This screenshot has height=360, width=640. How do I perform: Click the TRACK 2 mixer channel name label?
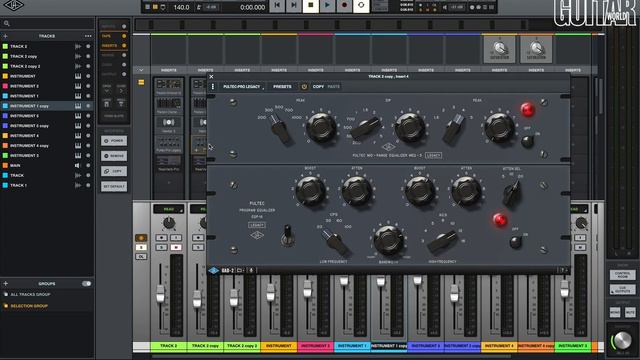pyautogui.click(x=169, y=346)
